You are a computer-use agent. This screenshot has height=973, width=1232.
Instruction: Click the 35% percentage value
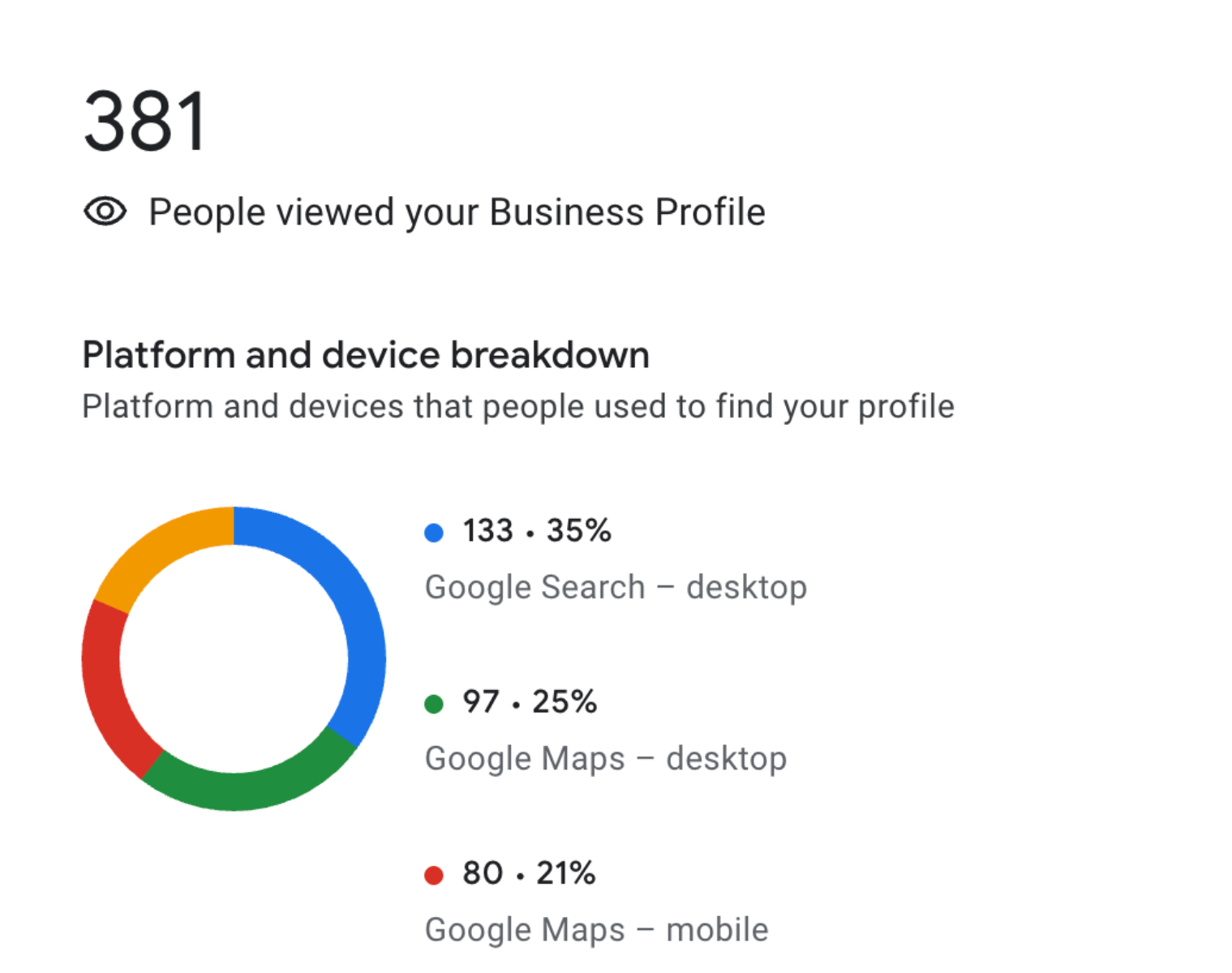578,531
